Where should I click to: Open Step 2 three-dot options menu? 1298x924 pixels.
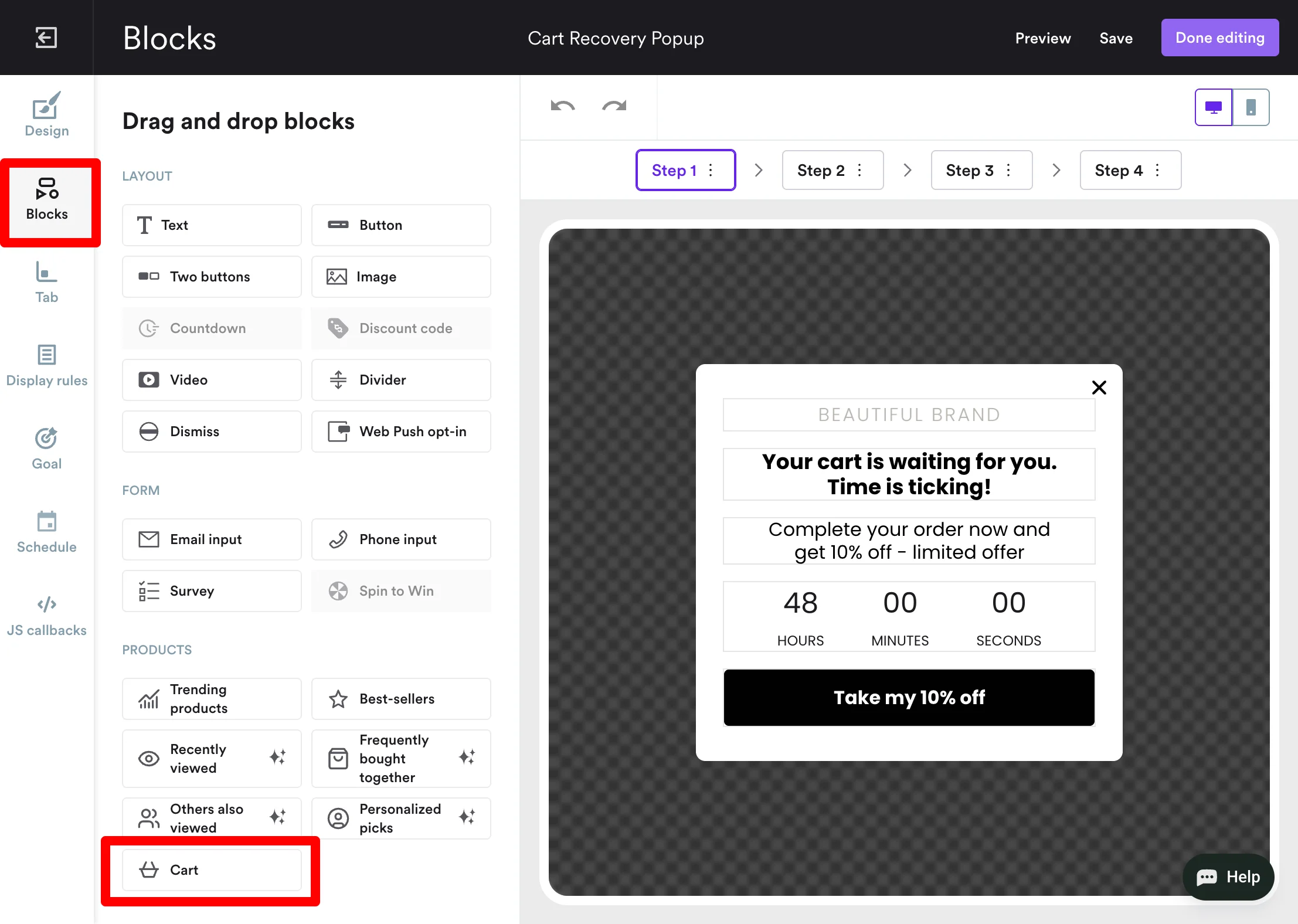859,170
